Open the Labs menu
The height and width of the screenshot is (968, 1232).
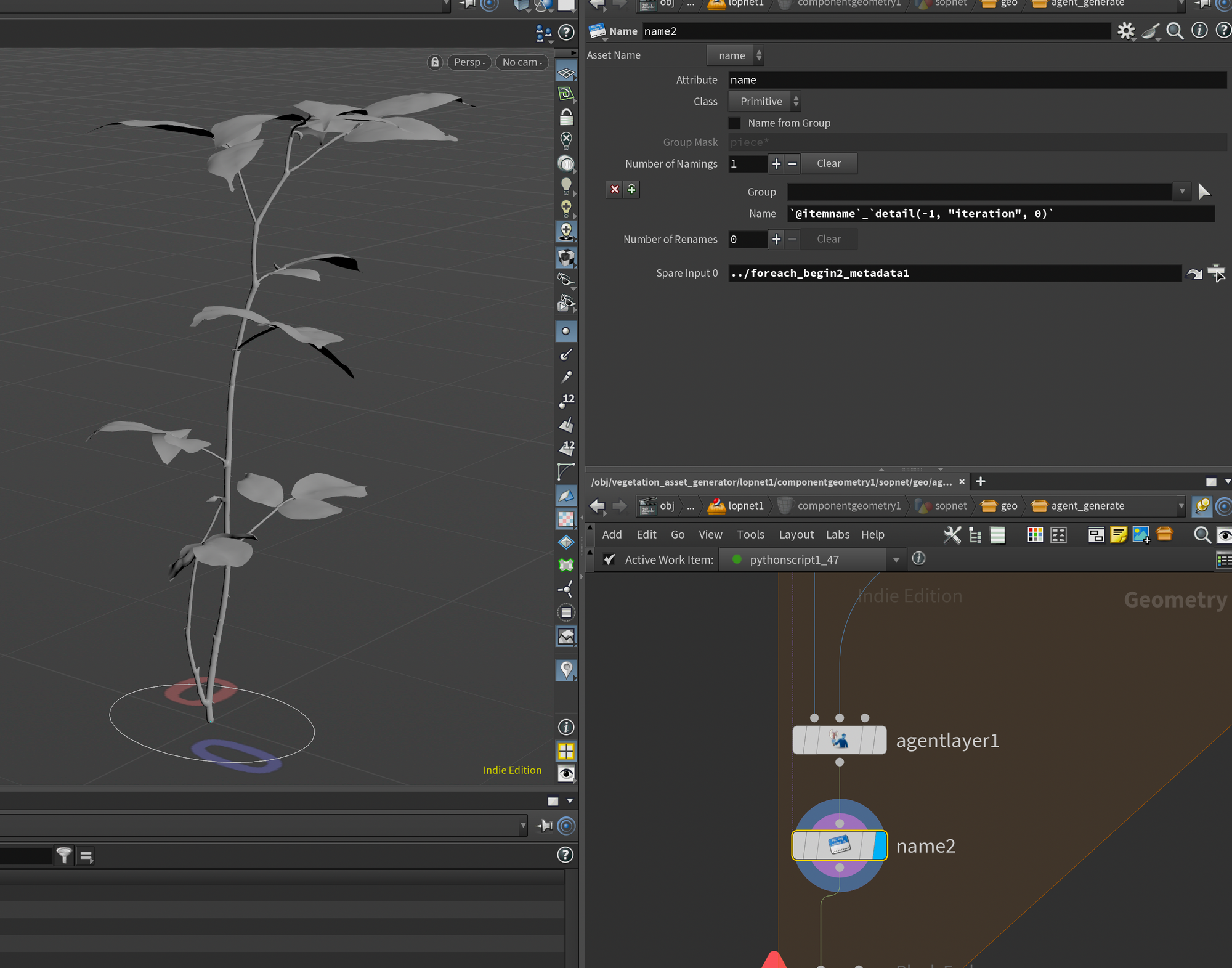pyautogui.click(x=837, y=535)
